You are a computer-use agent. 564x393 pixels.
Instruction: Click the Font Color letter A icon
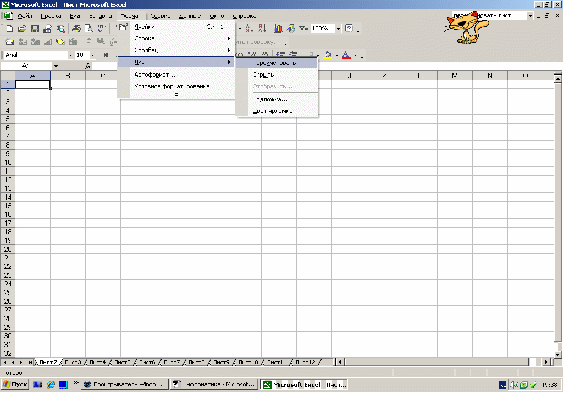(x=346, y=55)
